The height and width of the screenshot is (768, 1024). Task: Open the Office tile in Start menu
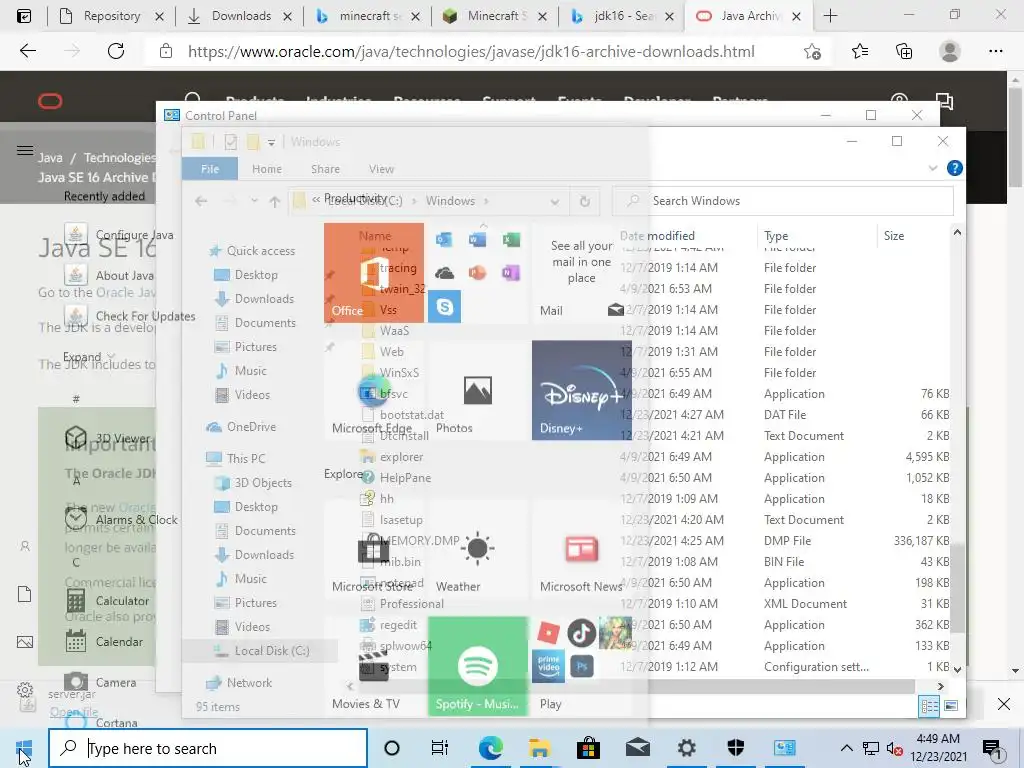(374, 273)
